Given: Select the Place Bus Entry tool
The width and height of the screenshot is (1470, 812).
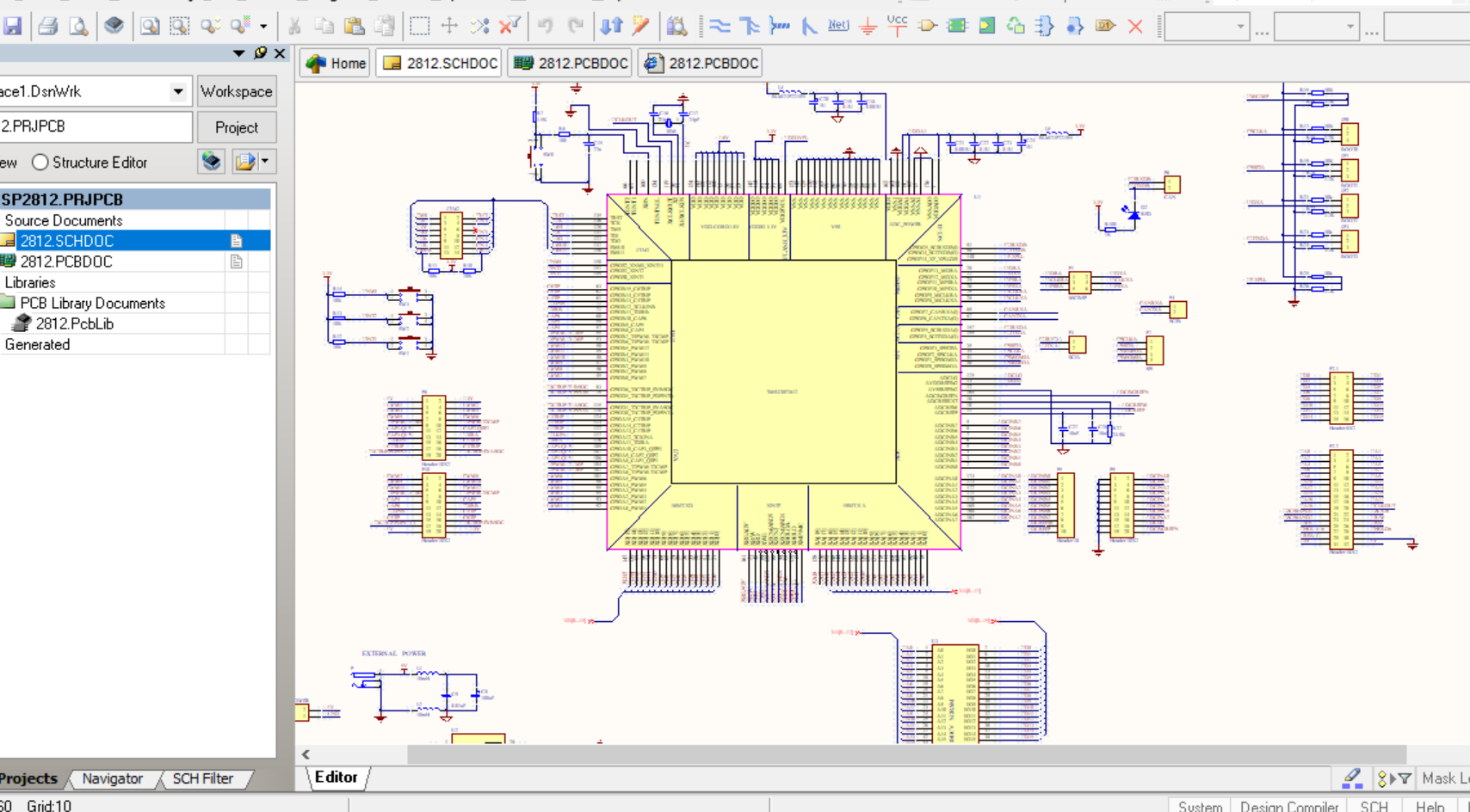Looking at the screenshot, I should coord(809,26).
